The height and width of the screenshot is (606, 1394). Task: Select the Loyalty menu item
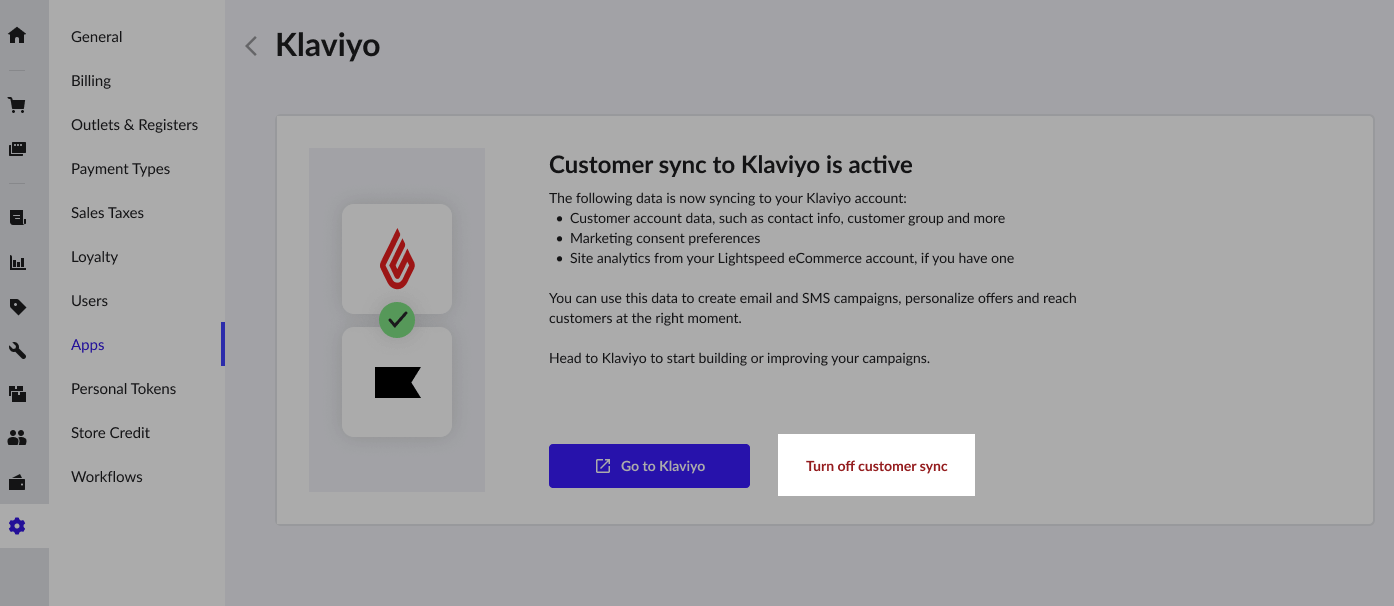[94, 256]
